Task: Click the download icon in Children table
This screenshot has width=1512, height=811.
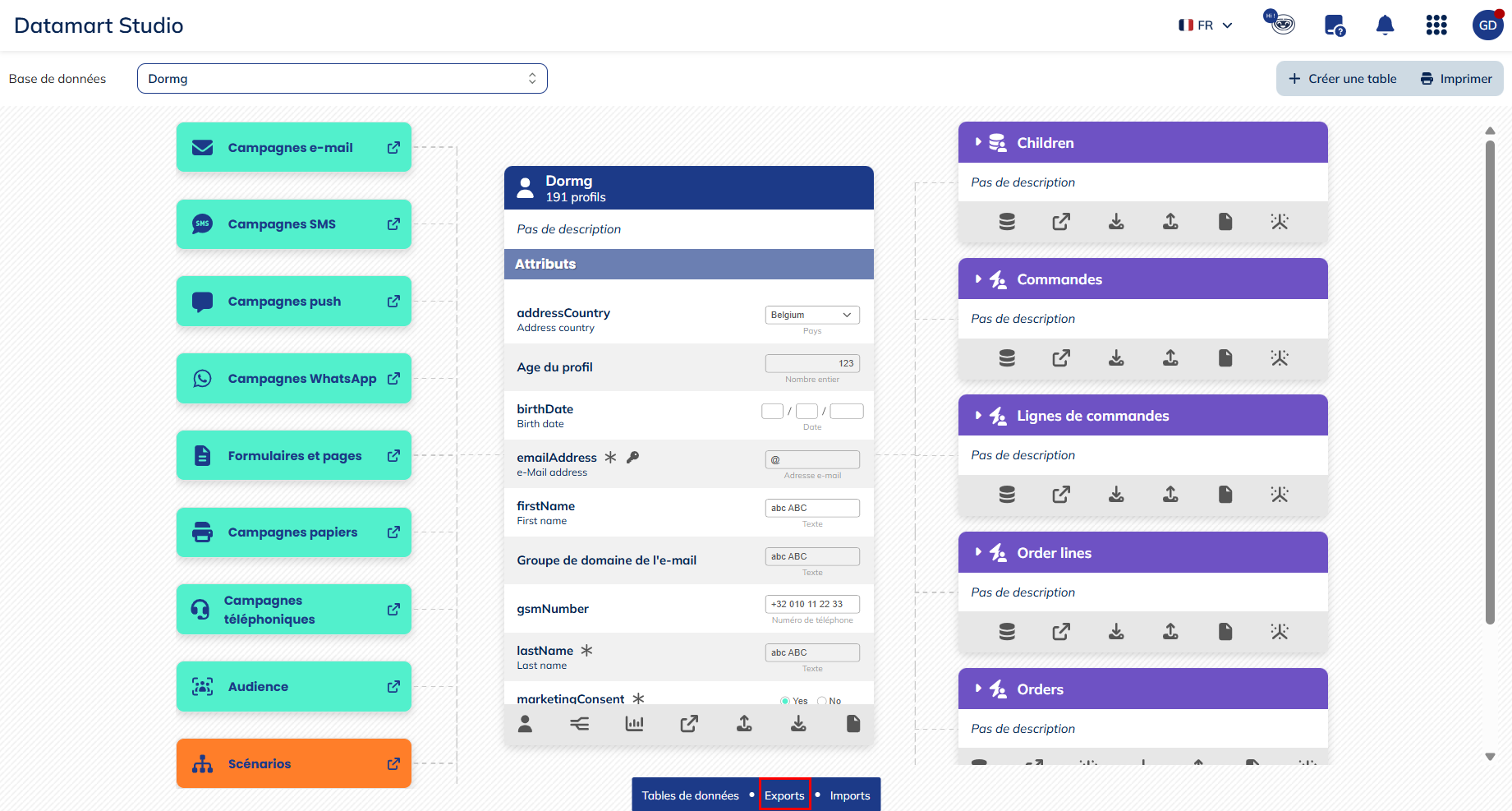Action: coord(1116,222)
